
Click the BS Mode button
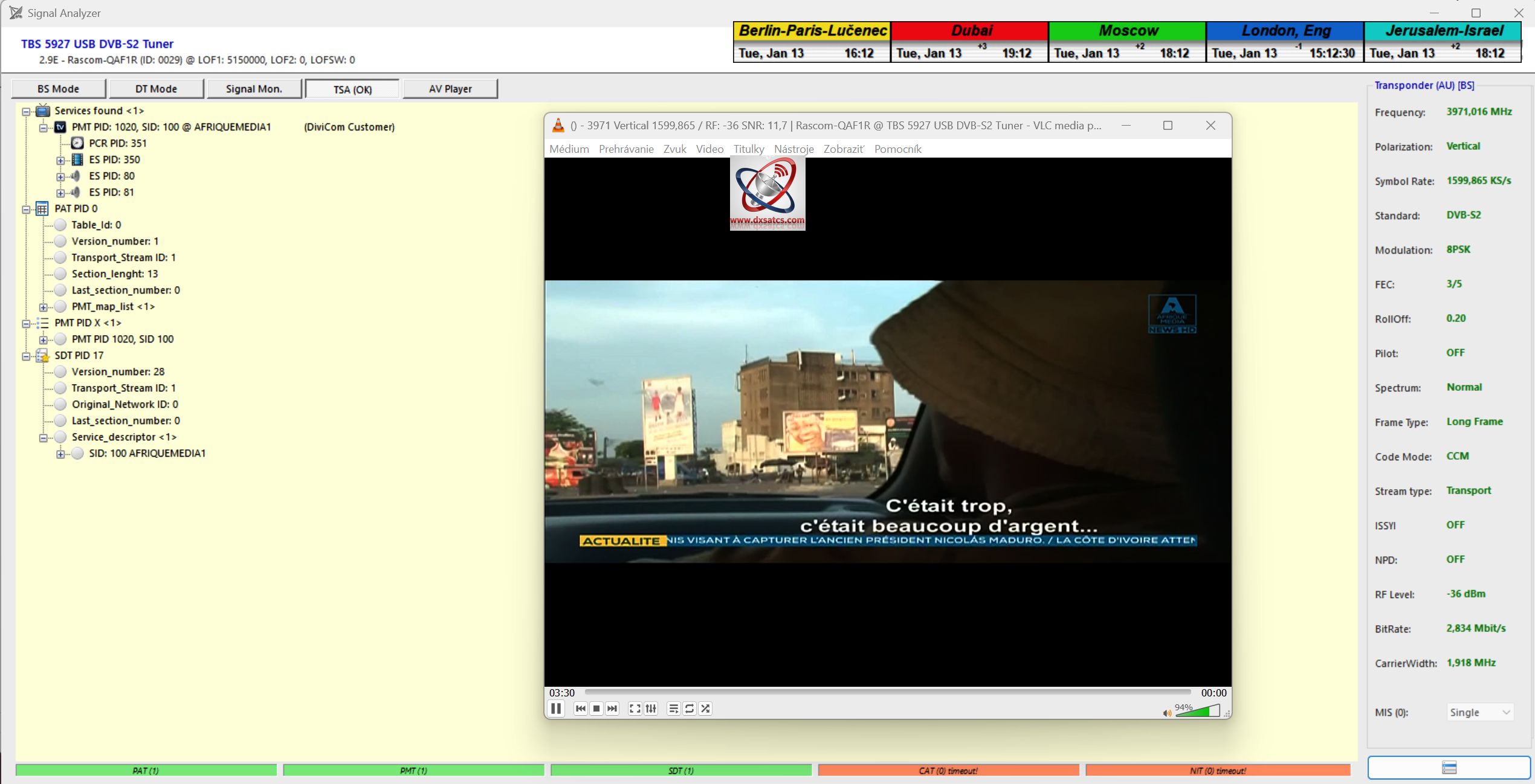click(x=58, y=89)
